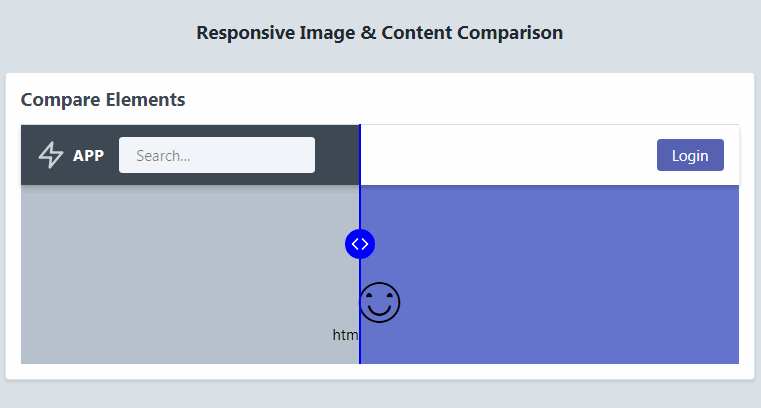Viewport: 761px width, 408px height.
Task: Click the smiley face icon
Action: [380, 302]
